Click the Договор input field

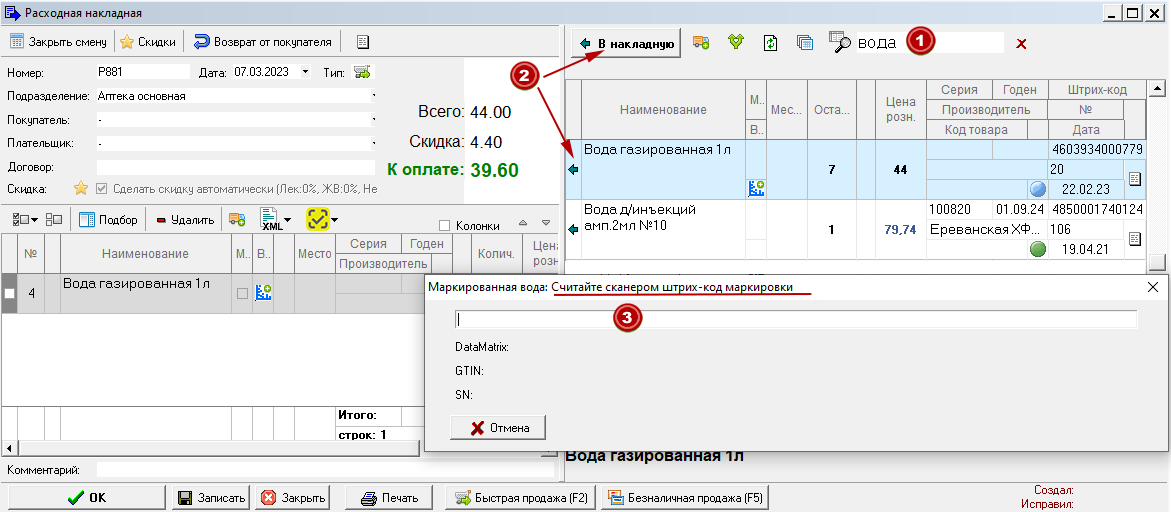(235, 167)
